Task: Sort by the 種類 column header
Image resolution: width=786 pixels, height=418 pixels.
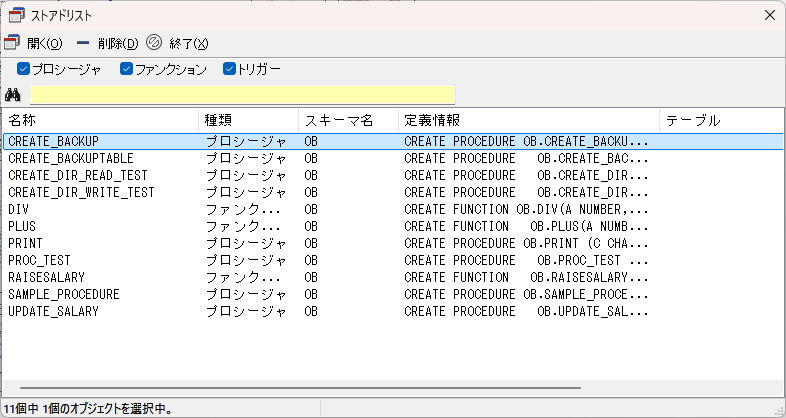Action: click(x=249, y=120)
